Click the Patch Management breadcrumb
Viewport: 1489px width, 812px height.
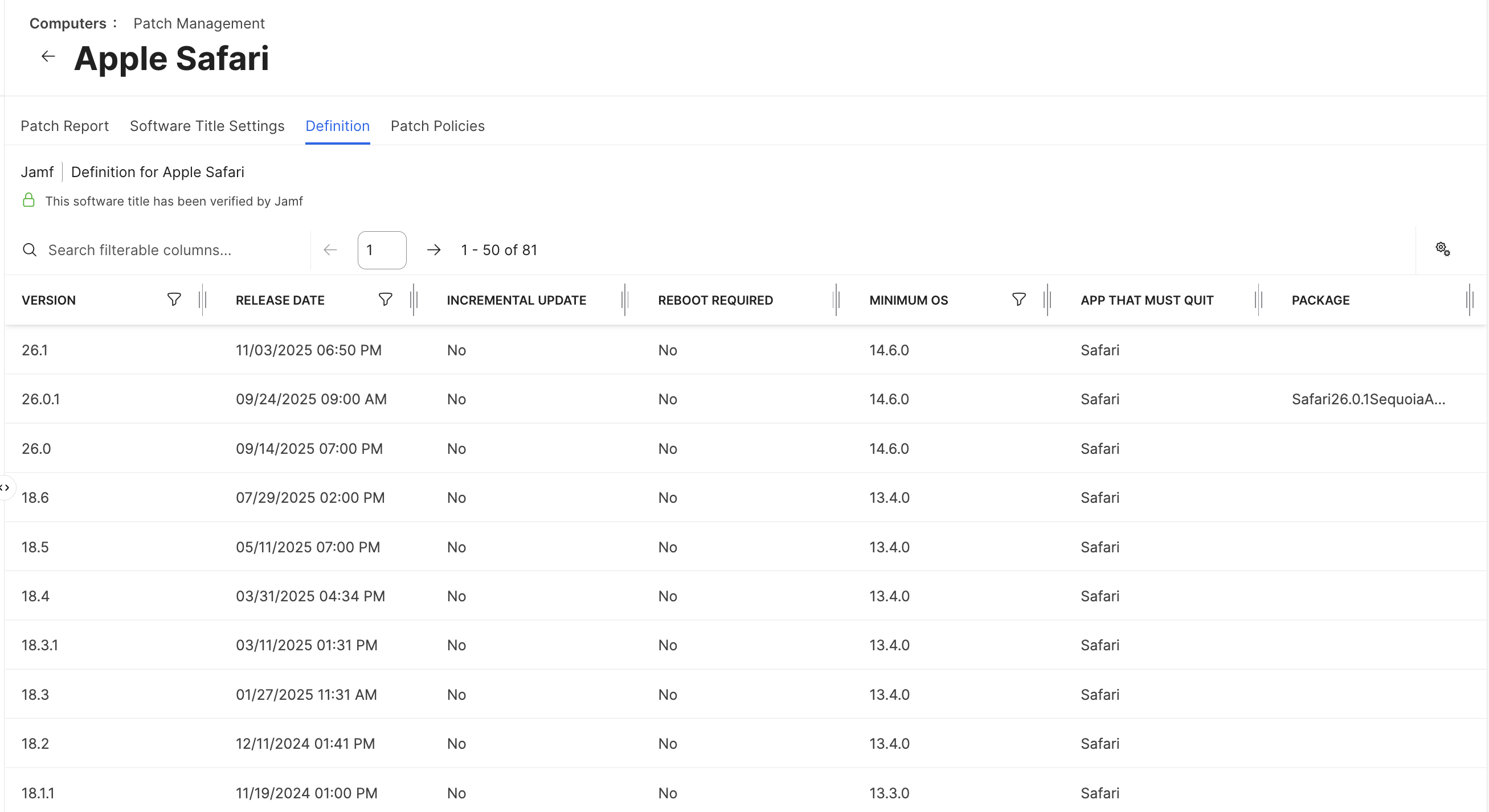click(x=199, y=23)
